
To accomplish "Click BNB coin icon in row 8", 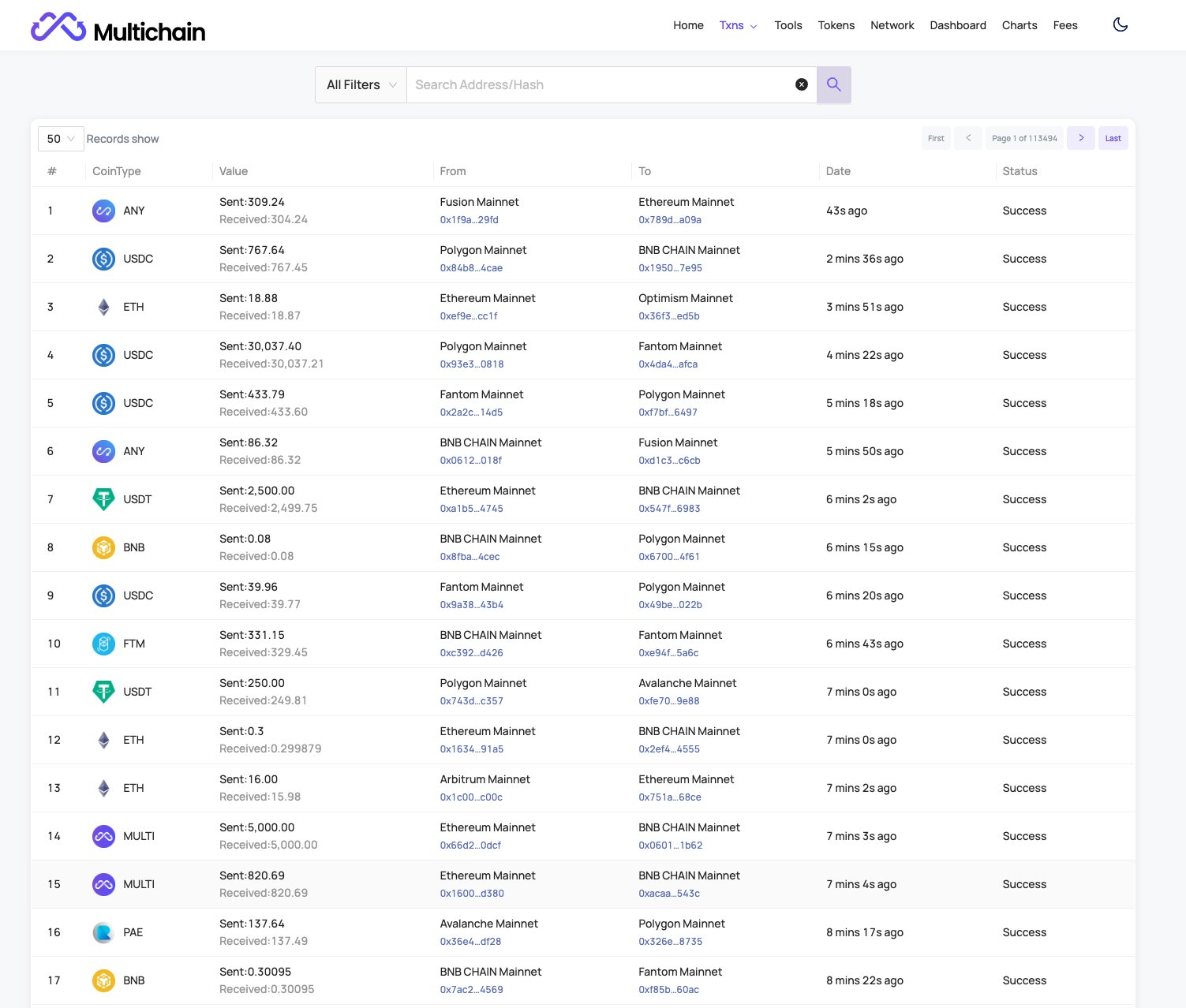I will coord(103,547).
